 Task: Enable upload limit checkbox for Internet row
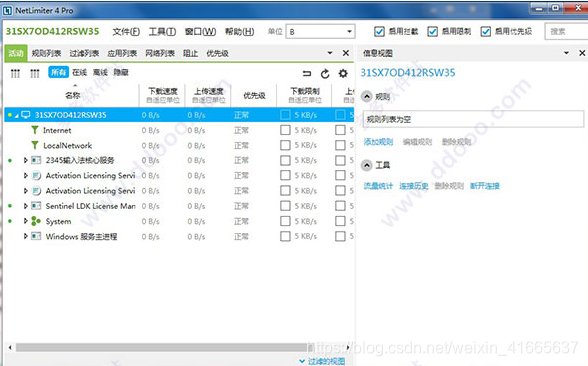pyautogui.click(x=340, y=130)
